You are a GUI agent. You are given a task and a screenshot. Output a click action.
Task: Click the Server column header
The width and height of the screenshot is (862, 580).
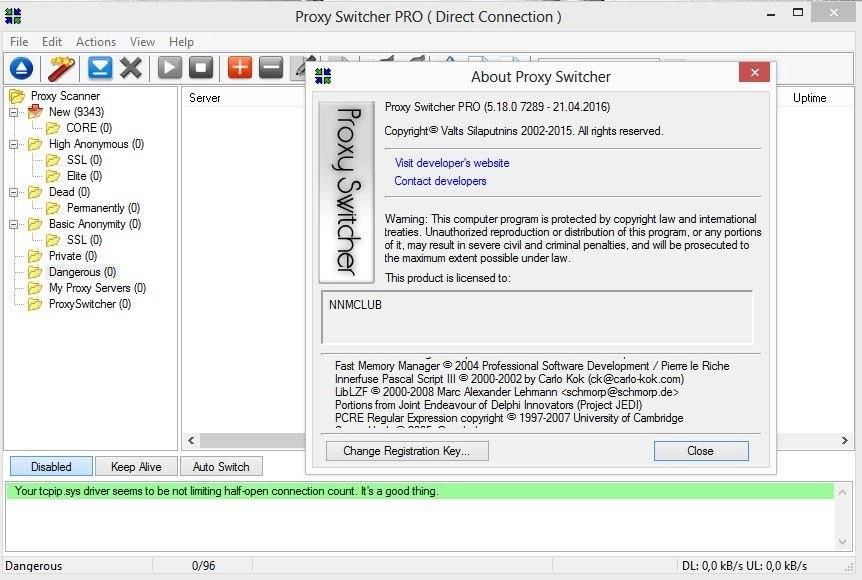205,98
